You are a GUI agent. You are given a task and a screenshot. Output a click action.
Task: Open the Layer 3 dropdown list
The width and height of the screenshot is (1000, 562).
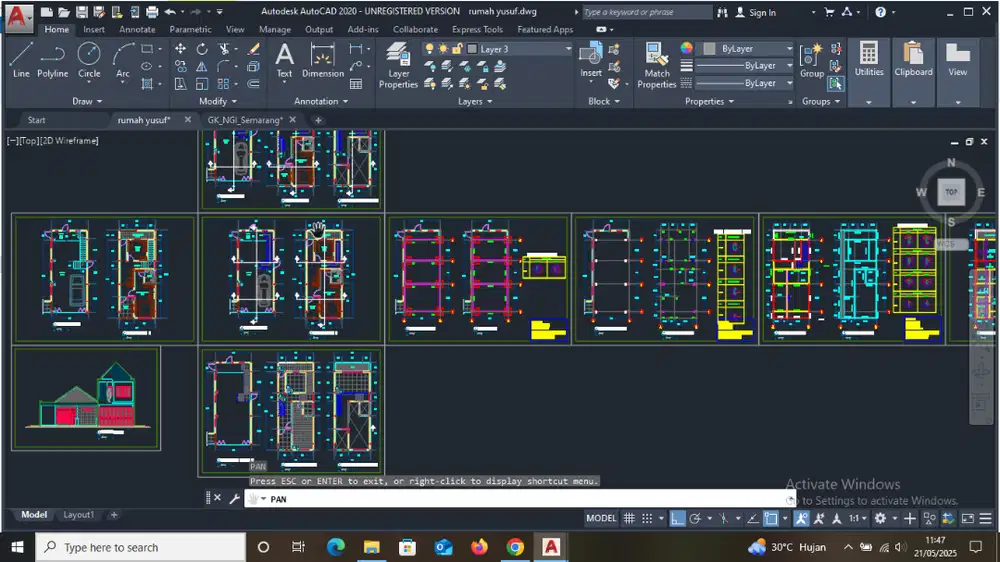pos(568,49)
